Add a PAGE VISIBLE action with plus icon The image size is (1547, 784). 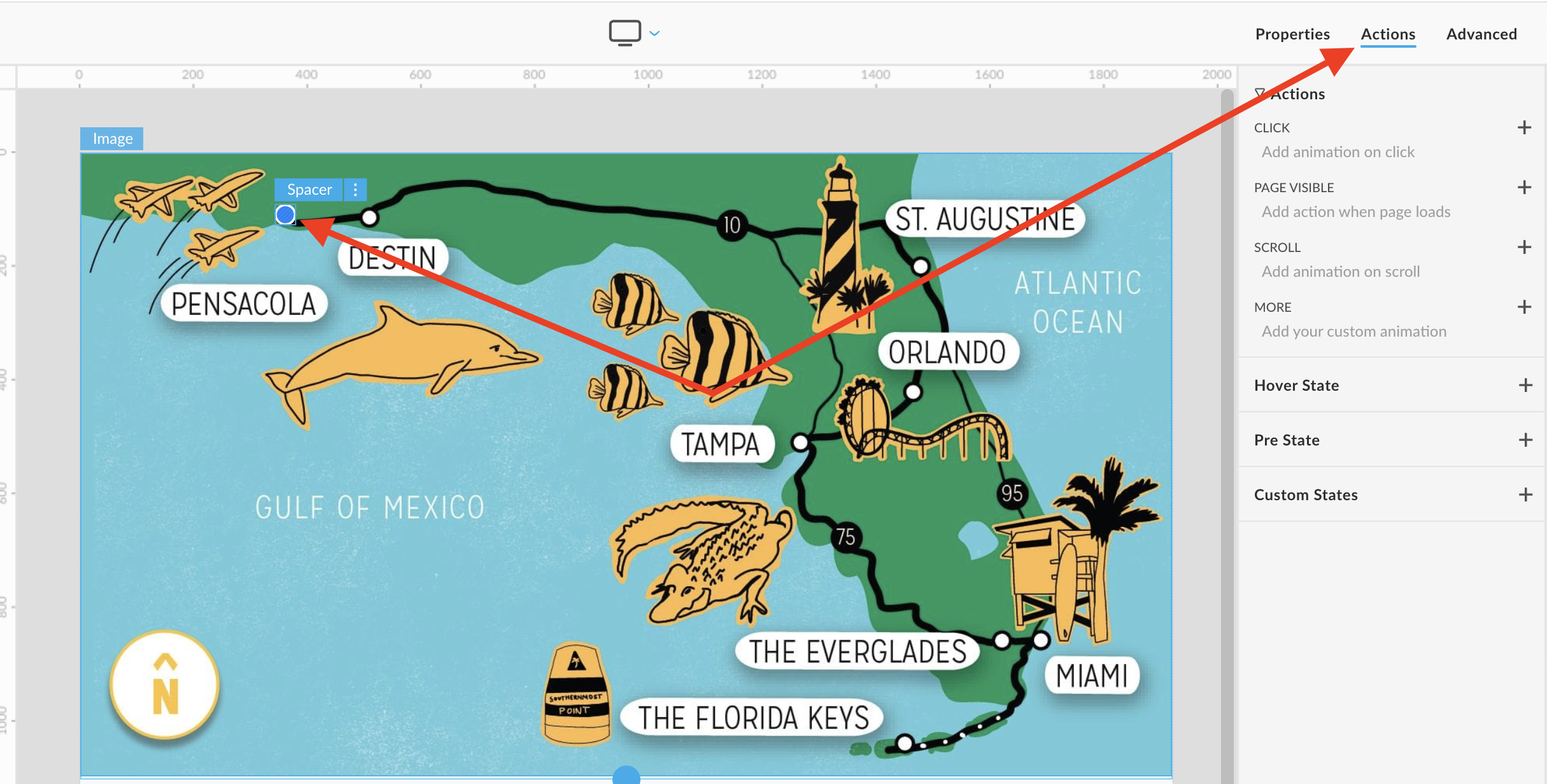point(1524,187)
